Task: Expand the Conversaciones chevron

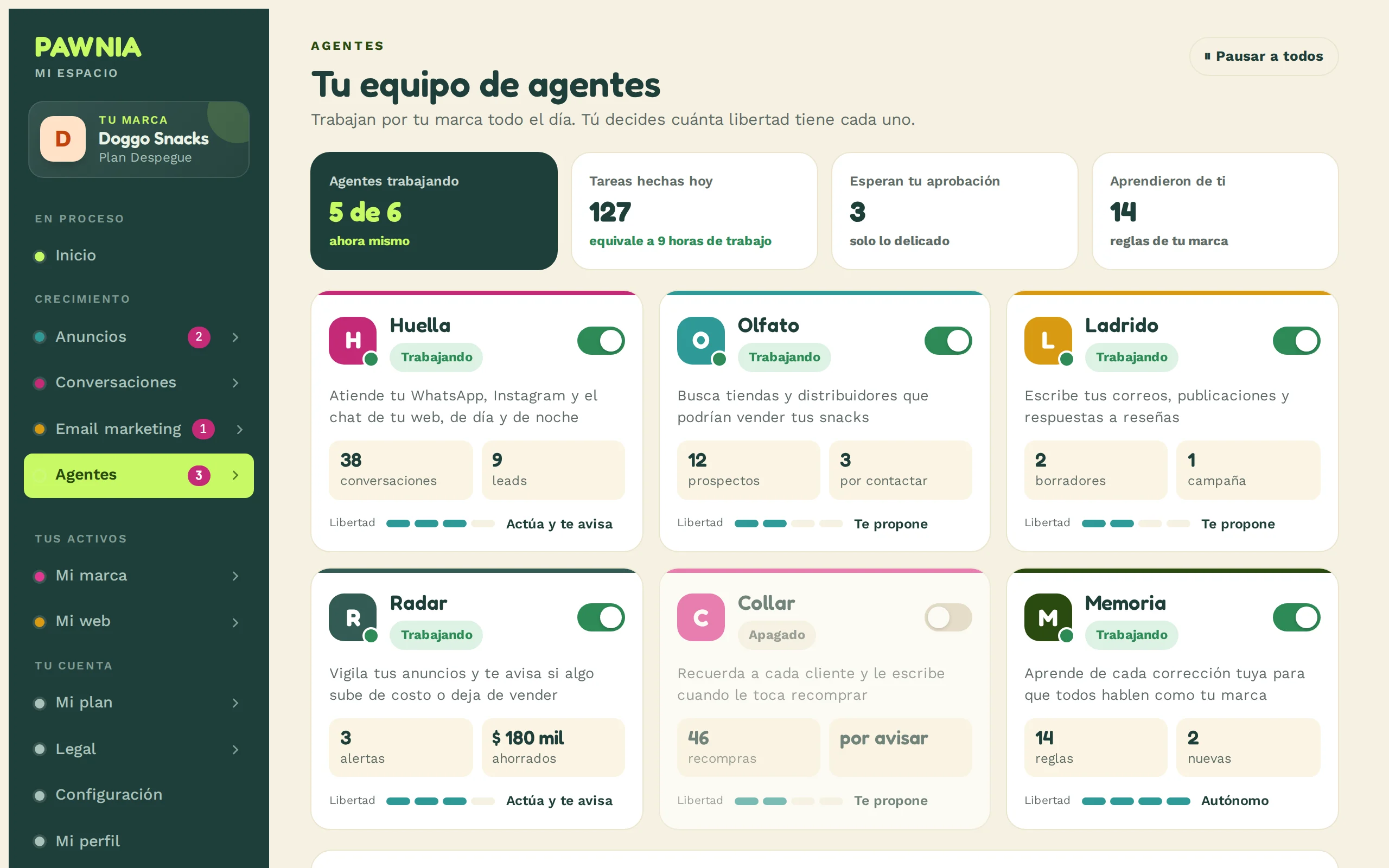Action: click(x=235, y=383)
